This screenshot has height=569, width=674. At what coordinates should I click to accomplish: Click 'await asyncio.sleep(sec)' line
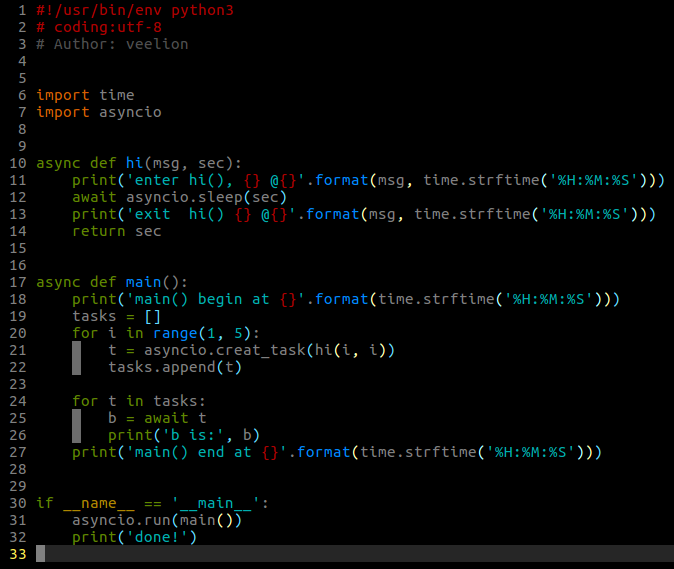tap(179, 198)
